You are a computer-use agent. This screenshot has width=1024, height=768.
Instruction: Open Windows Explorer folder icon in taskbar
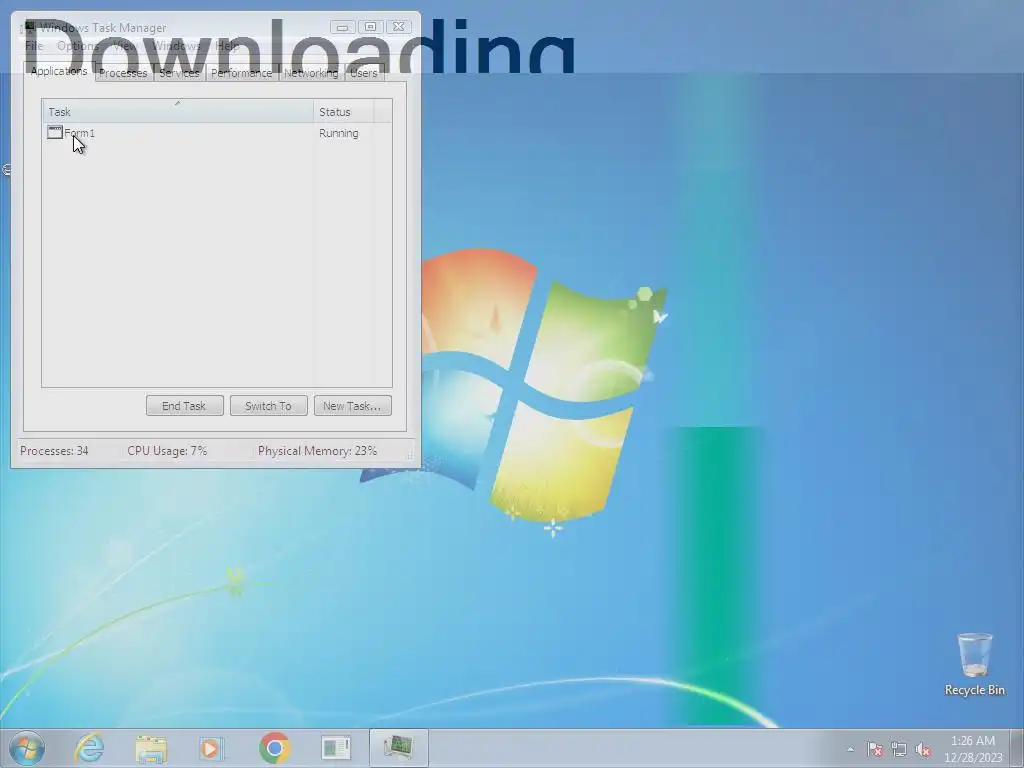coord(151,748)
